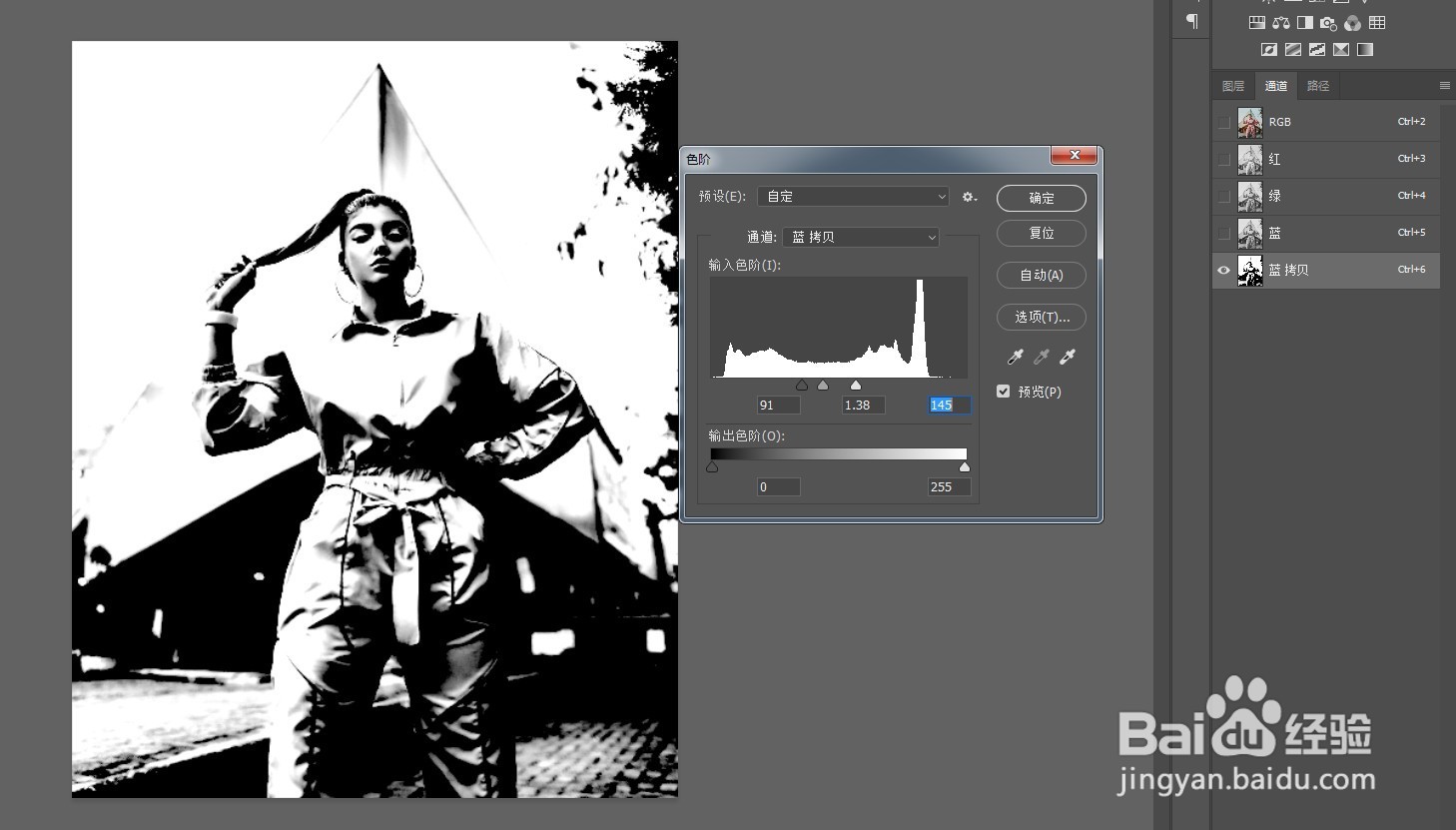Click the gamma field showing 1.38
This screenshot has width=1456, height=830.
click(863, 405)
